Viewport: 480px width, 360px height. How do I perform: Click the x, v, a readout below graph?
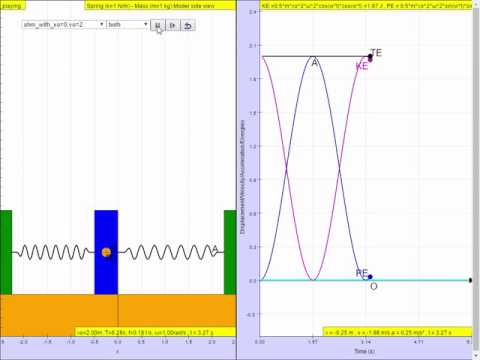tap(398, 332)
